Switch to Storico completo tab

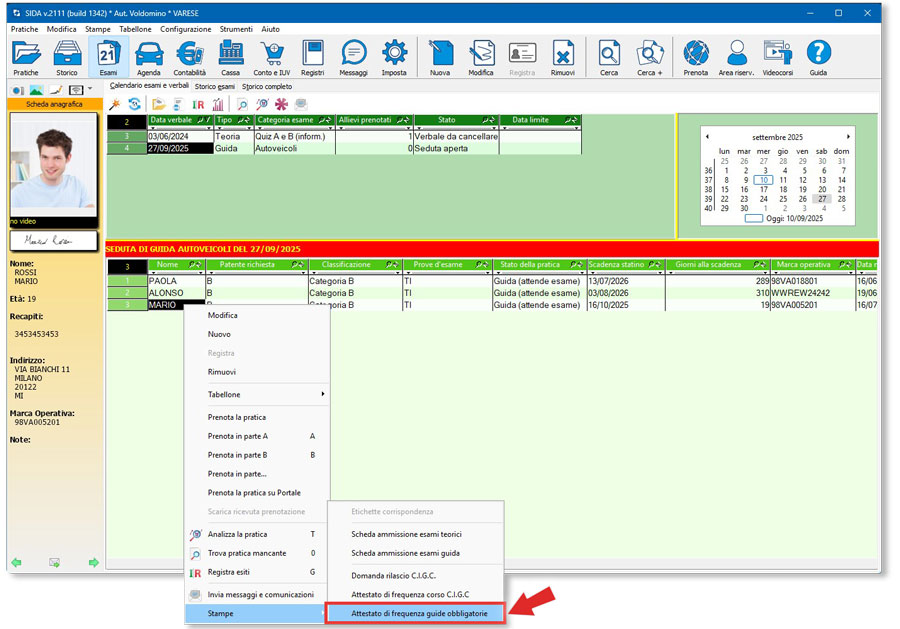267,87
